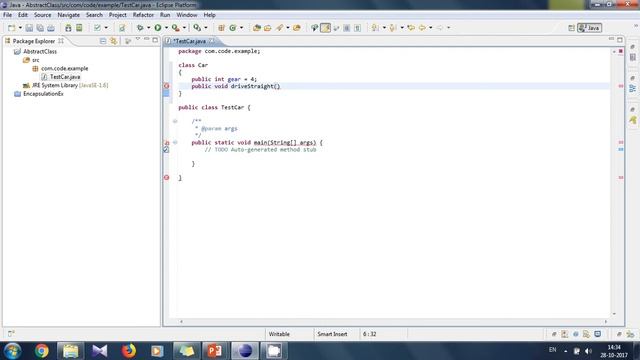
Task: Open the Window menu
Action: click(x=187, y=15)
